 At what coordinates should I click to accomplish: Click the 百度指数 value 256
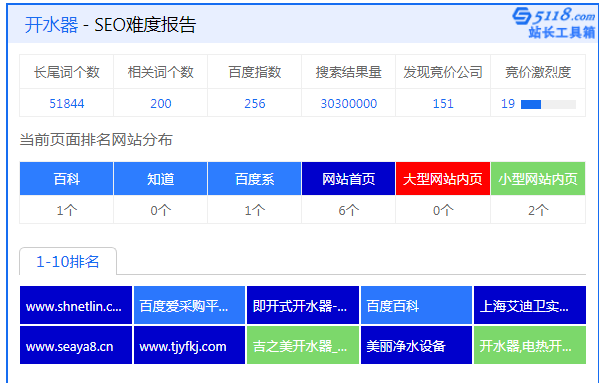pyautogui.click(x=254, y=103)
